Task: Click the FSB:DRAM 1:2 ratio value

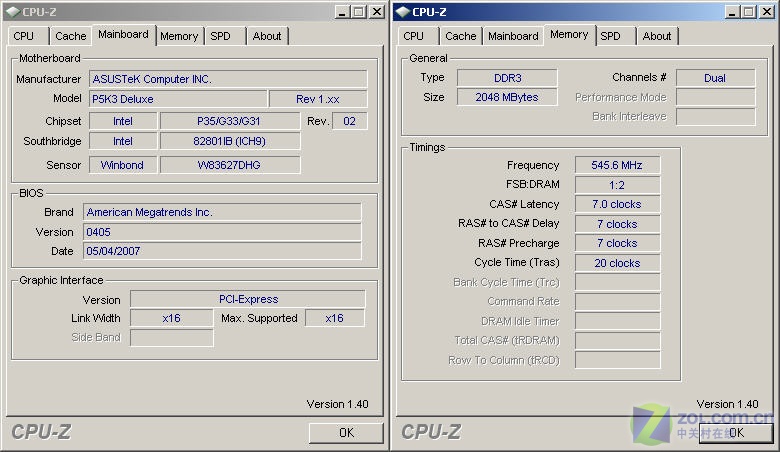Action: click(x=617, y=185)
